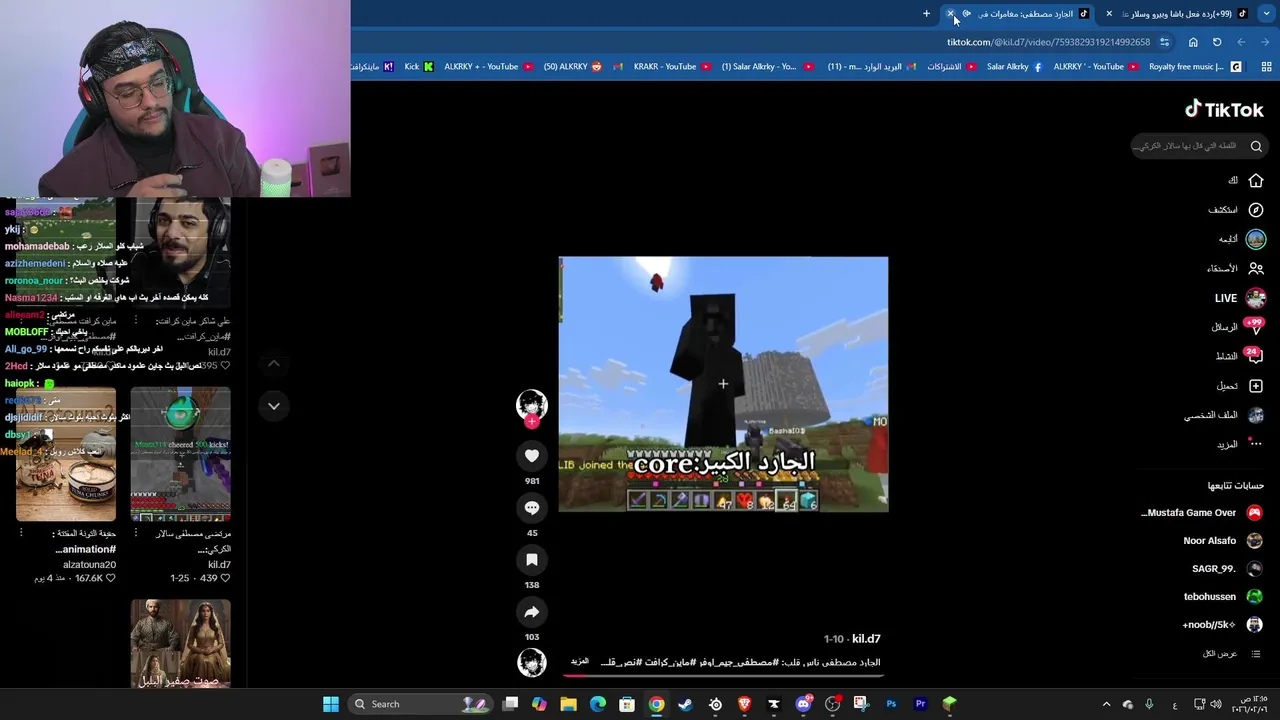Bookmark the video with the 138 icon
The image size is (1280, 720).
click(x=532, y=560)
